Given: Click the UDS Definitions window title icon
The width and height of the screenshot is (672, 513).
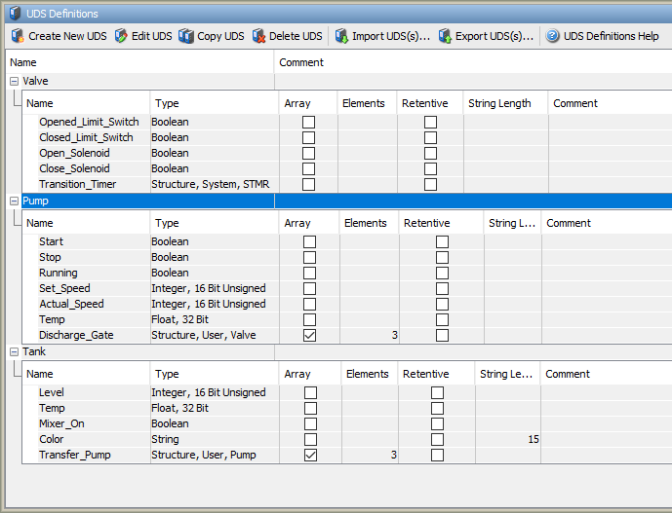Looking at the screenshot, I should [x=14, y=13].
